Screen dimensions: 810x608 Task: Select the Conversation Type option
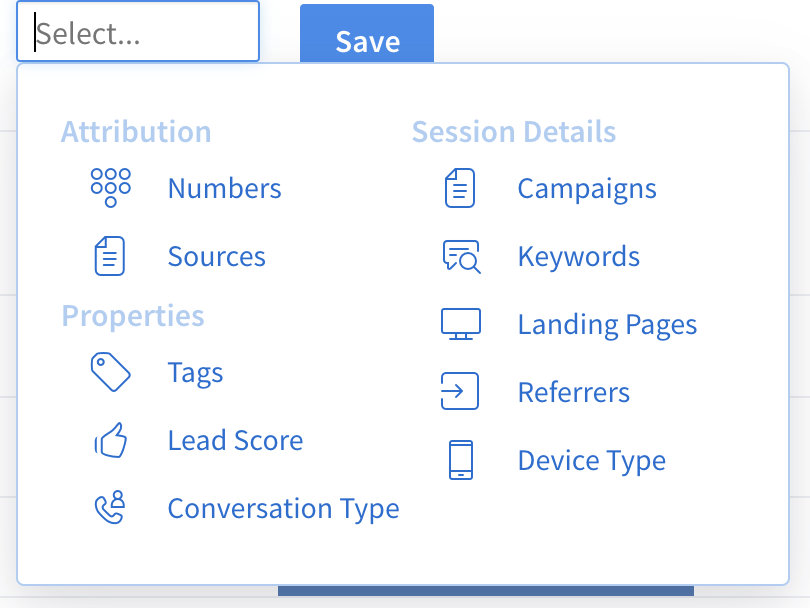tap(284, 508)
